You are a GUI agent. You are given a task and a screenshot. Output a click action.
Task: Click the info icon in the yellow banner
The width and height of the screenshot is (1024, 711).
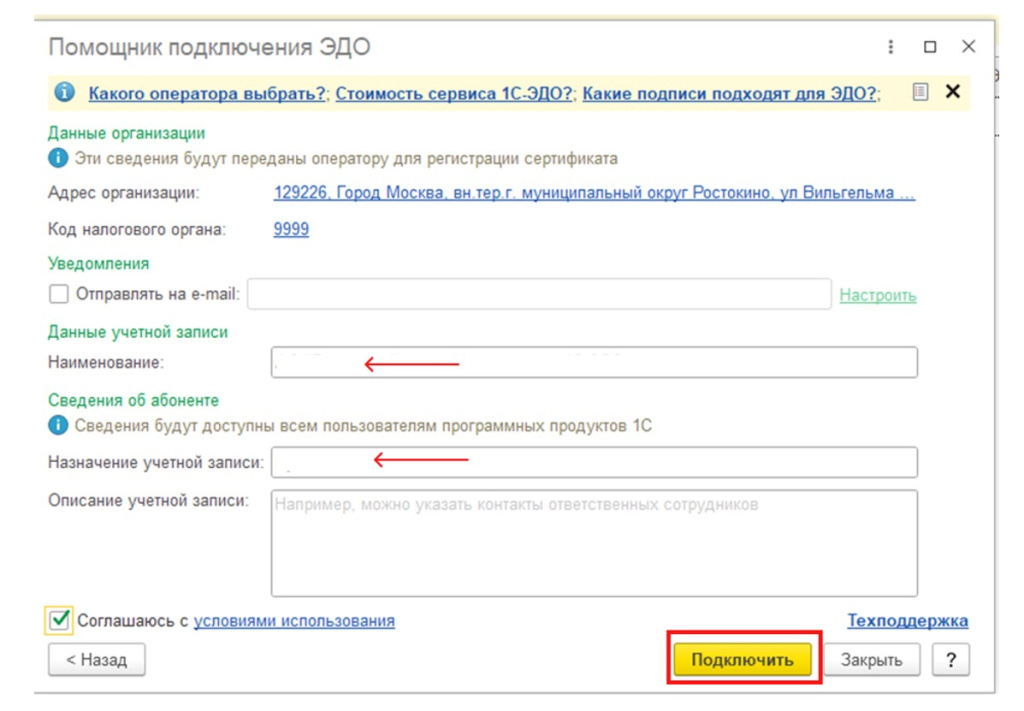point(64,92)
